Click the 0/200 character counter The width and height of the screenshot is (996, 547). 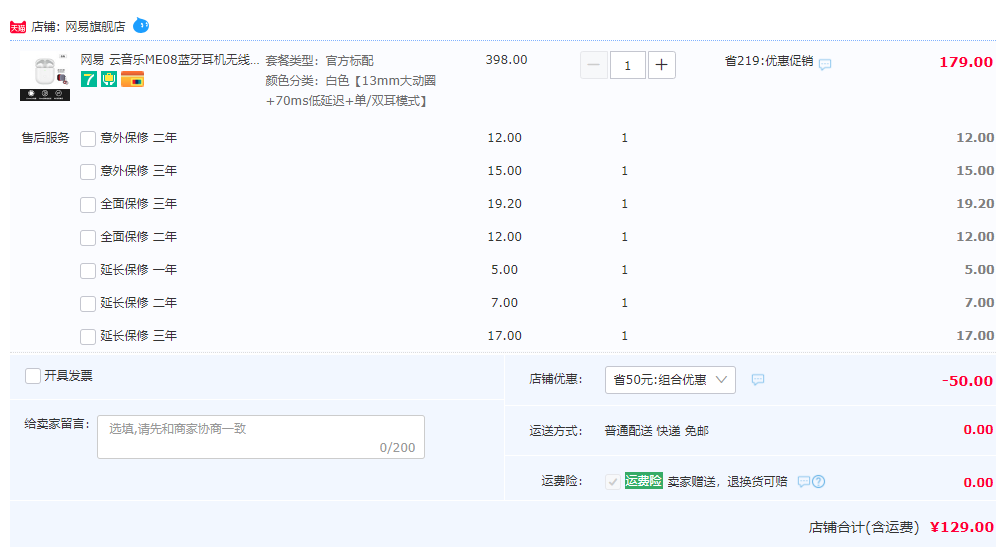coord(397,448)
